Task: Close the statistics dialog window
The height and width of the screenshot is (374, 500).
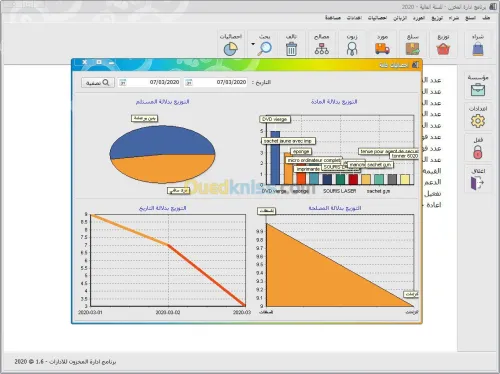Action: pos(85,62)
